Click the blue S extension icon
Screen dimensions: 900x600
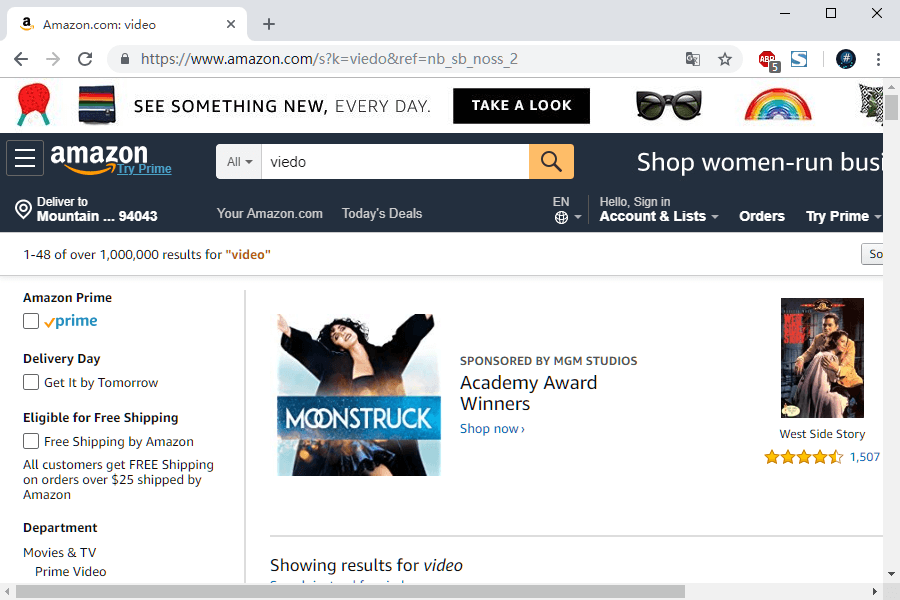[x=799, y=59]
